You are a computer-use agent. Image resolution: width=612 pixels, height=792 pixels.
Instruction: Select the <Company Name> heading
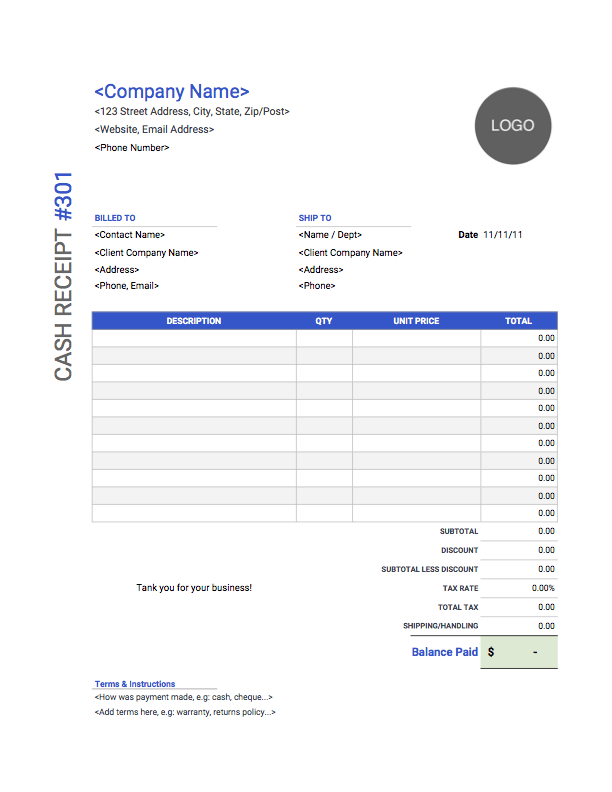tap(172, 91)
